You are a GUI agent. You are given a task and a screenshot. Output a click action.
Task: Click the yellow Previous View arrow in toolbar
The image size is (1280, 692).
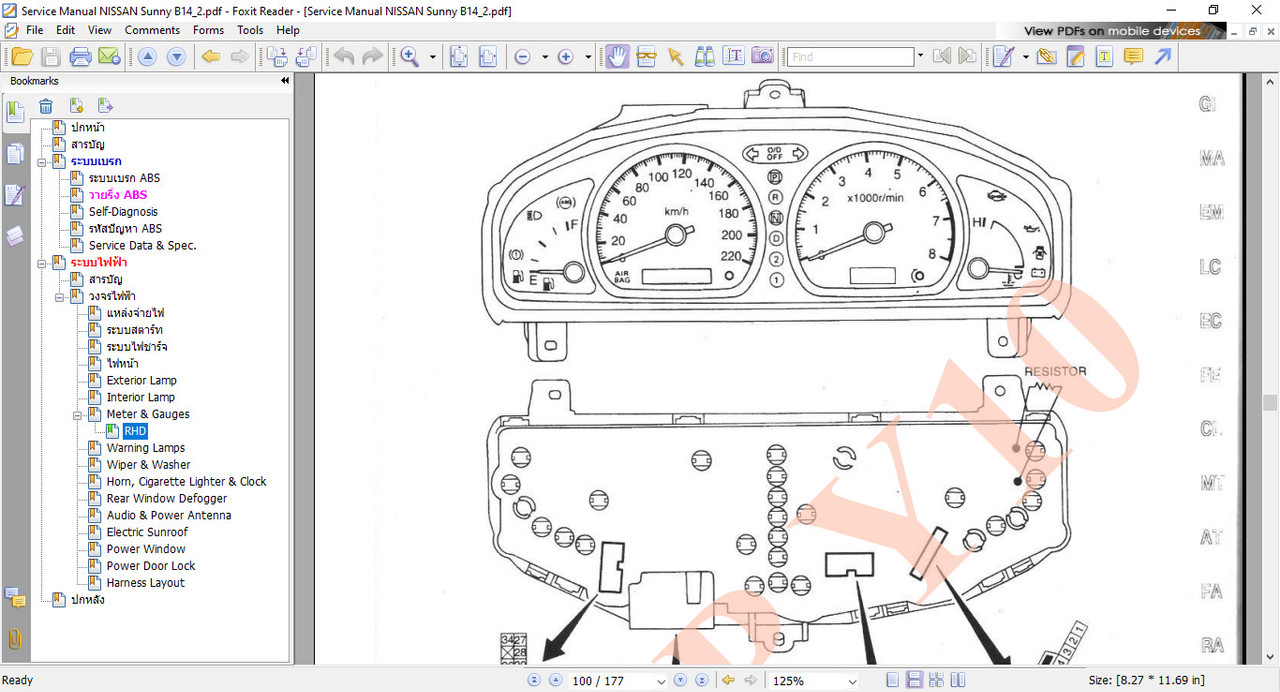tap(211, 57)
